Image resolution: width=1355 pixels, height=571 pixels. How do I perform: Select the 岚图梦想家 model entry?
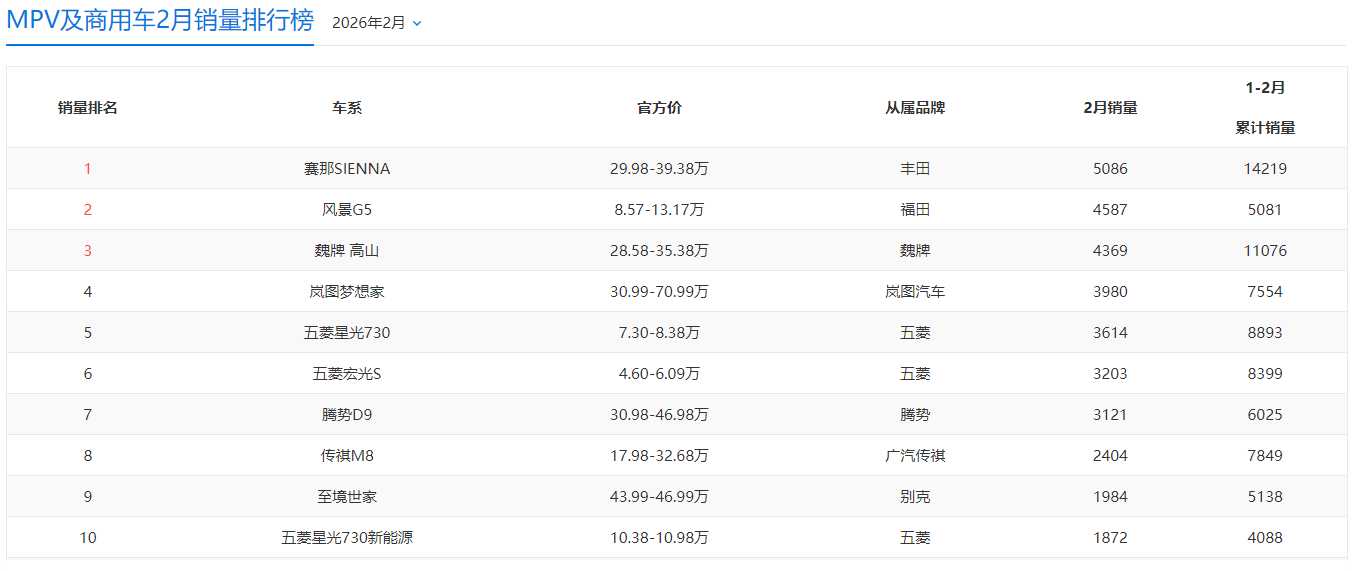click(347, 292)
